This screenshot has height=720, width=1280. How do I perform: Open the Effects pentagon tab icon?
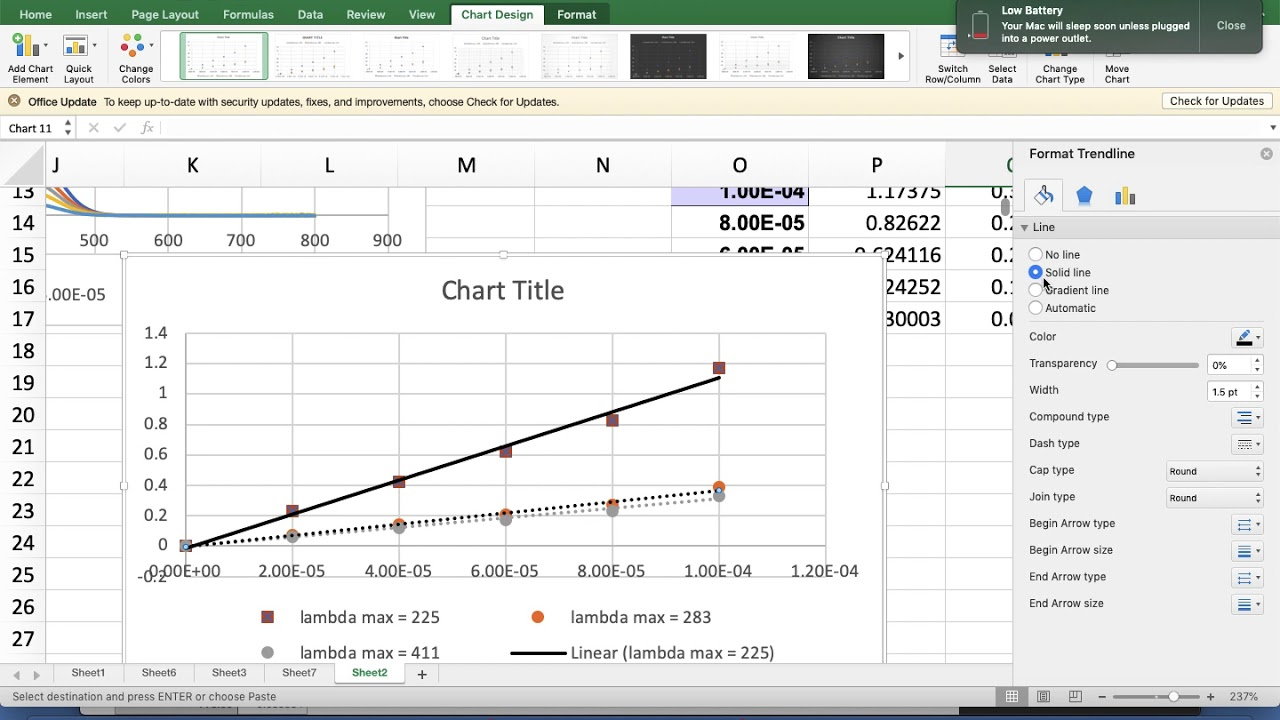point(1084,196)
